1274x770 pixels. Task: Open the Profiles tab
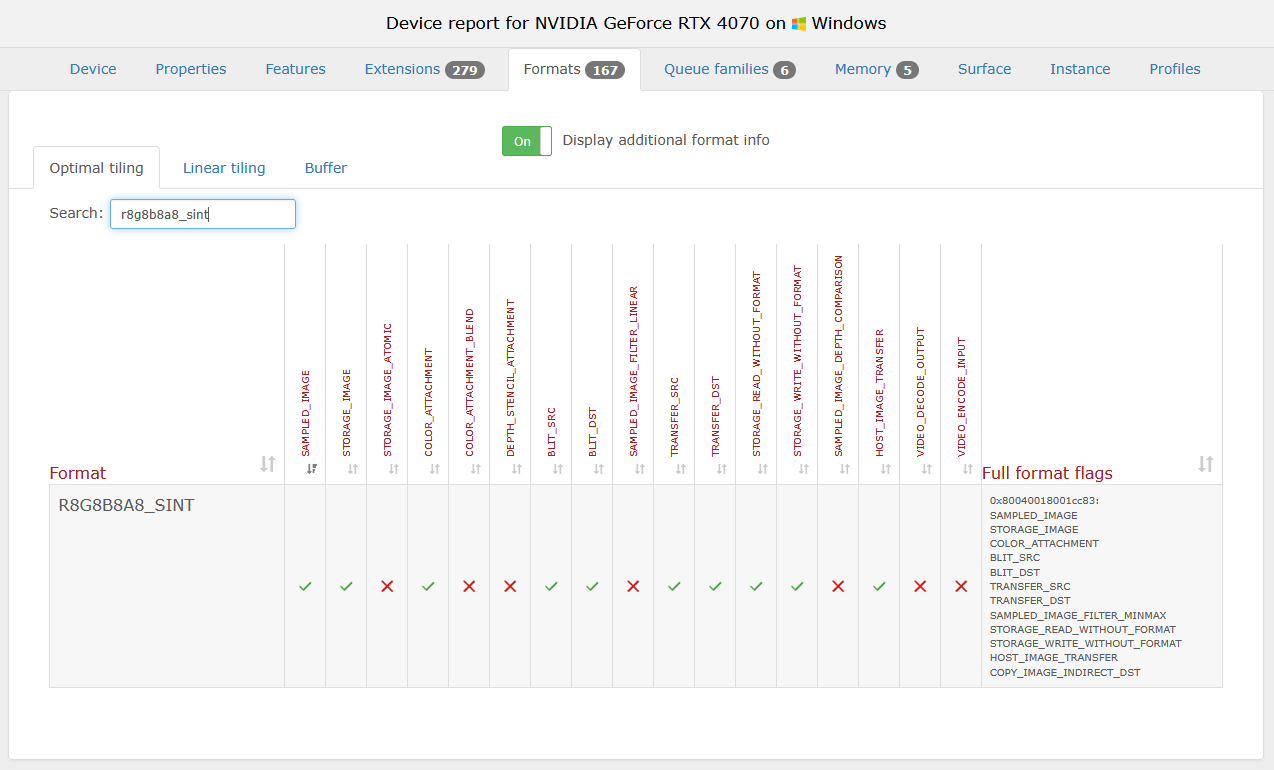(x=1175, y=69)
